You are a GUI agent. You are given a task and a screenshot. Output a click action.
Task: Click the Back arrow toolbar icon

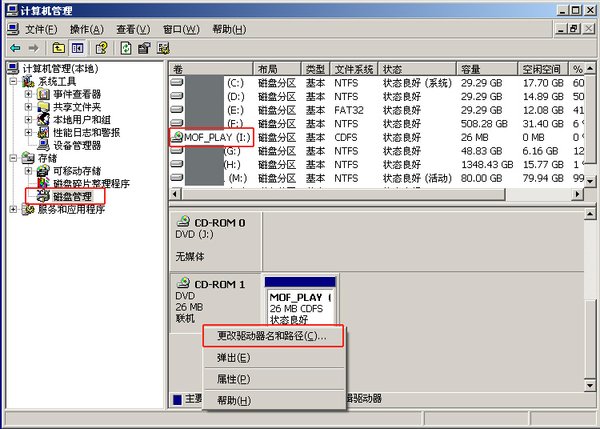pos(16,48)
